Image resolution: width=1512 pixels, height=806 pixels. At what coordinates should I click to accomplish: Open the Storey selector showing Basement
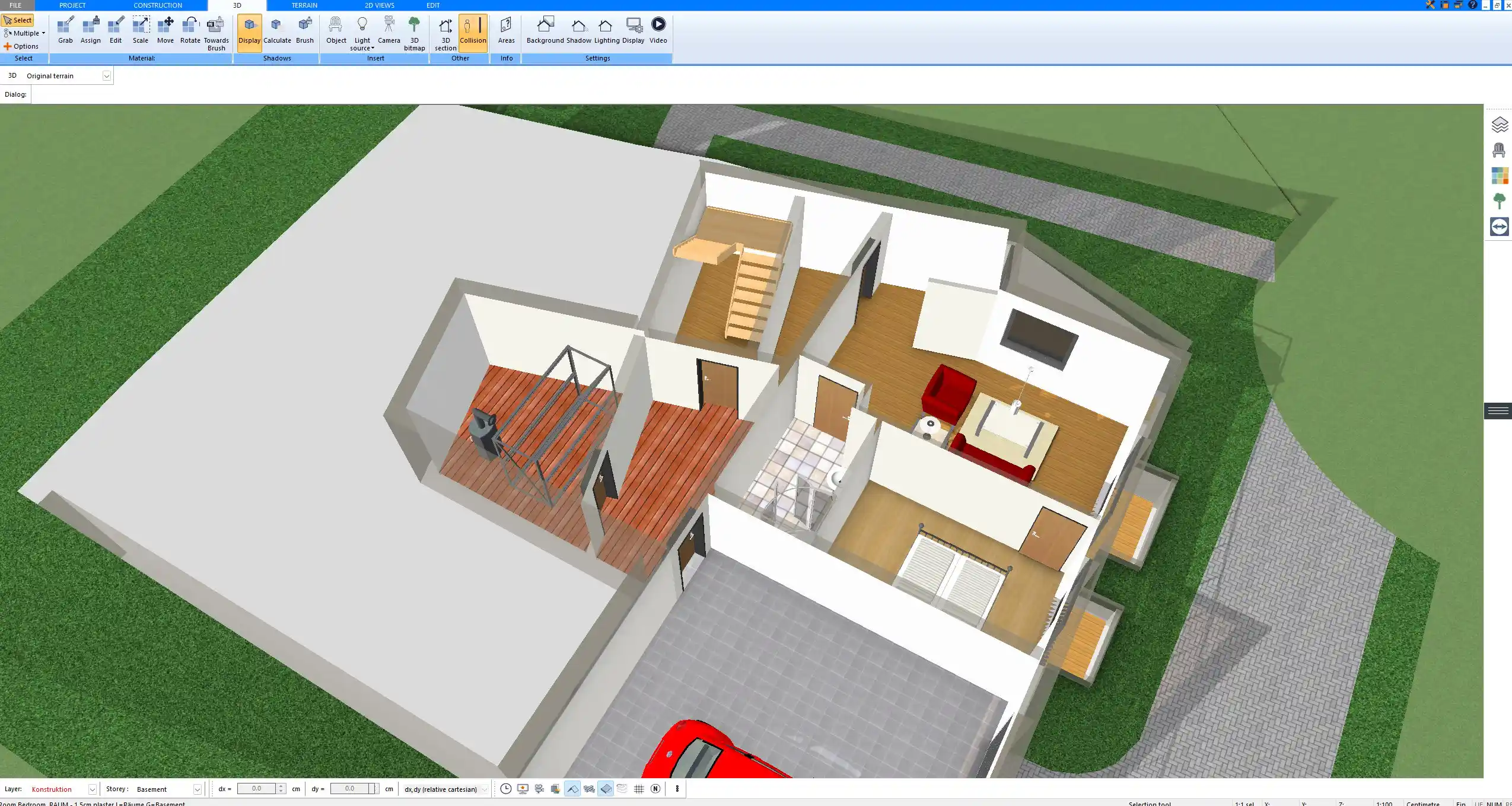click(x=196, y=789)
